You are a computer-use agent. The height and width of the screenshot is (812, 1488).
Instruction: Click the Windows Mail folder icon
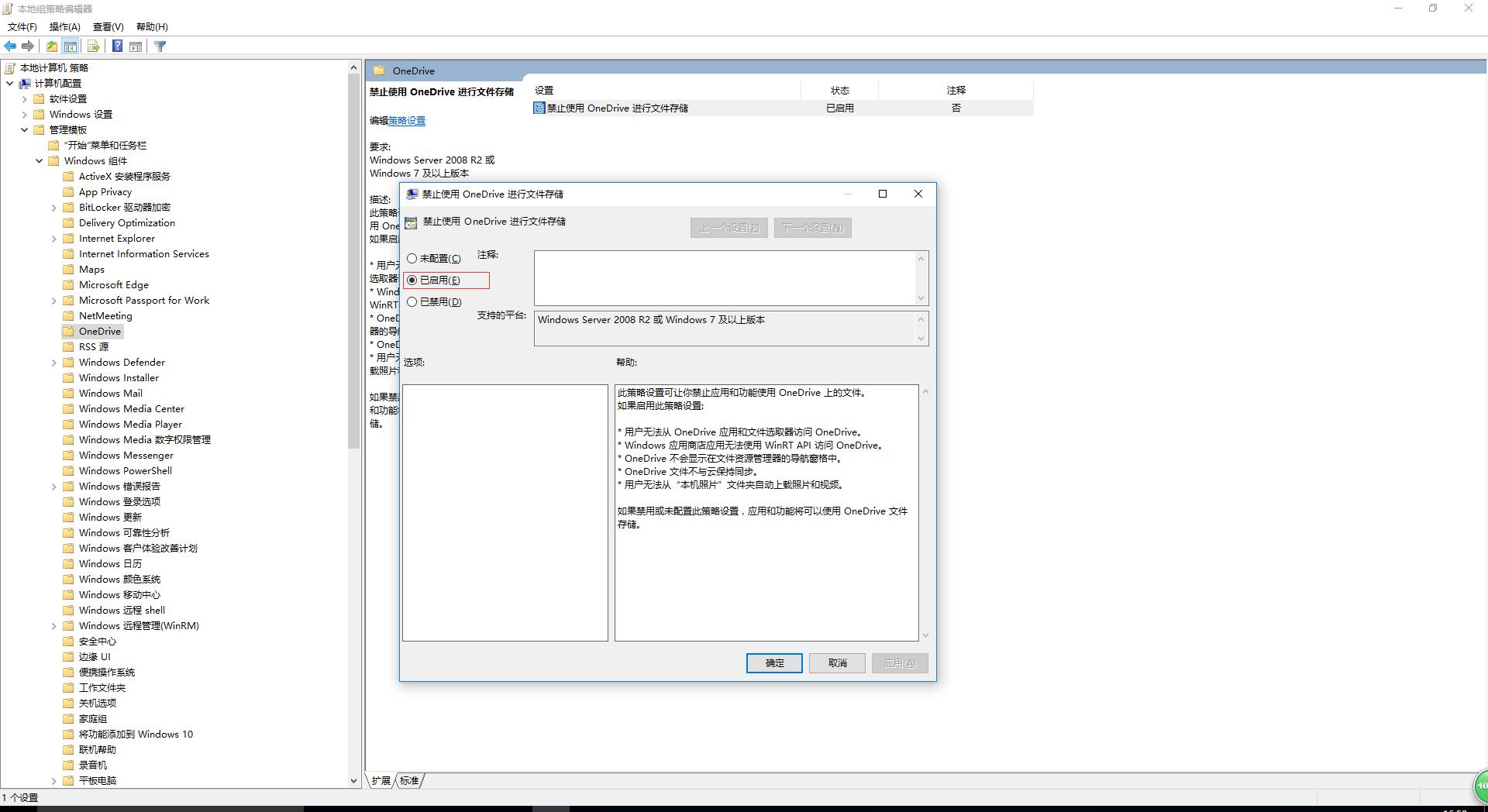coord(68,394)
